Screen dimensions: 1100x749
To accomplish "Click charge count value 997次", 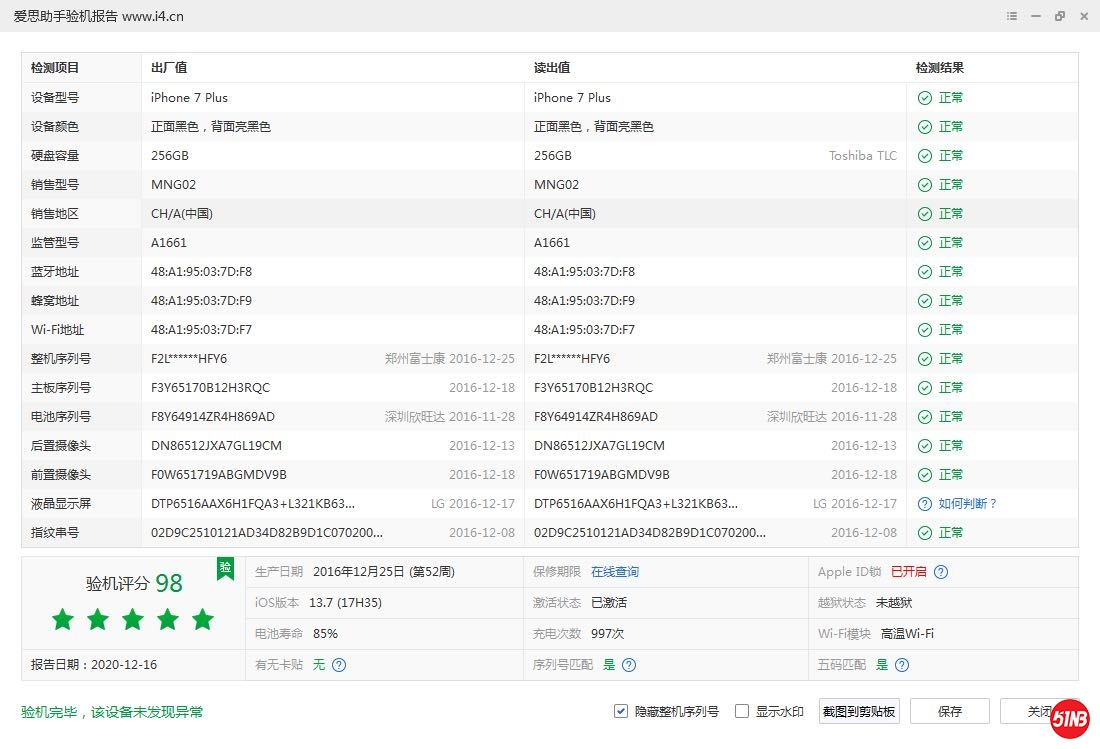I will point(608,634).
